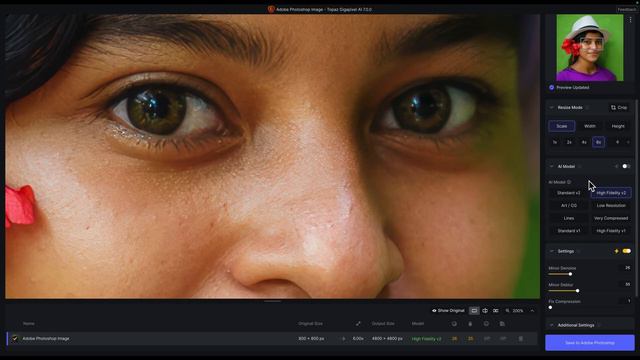The image size is (640, 360).
Task: Expand the Additional Settings section
Action: [x=551, y=325]
